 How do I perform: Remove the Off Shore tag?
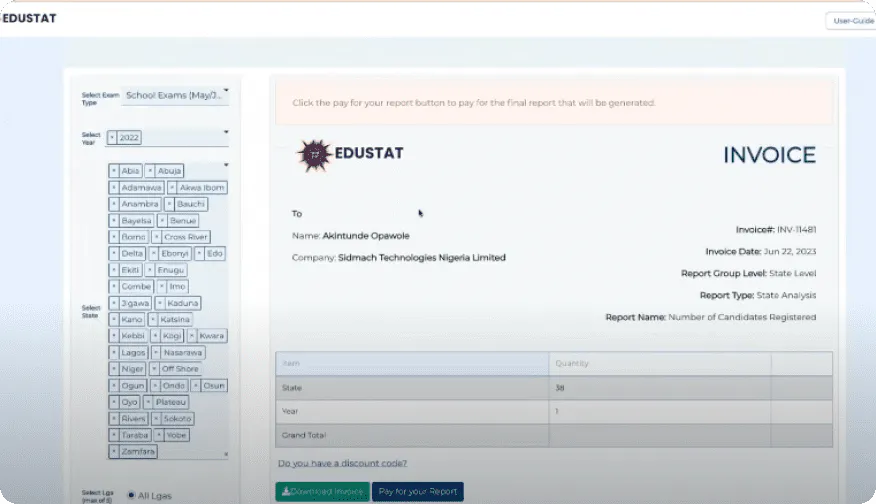coord(154,369)
